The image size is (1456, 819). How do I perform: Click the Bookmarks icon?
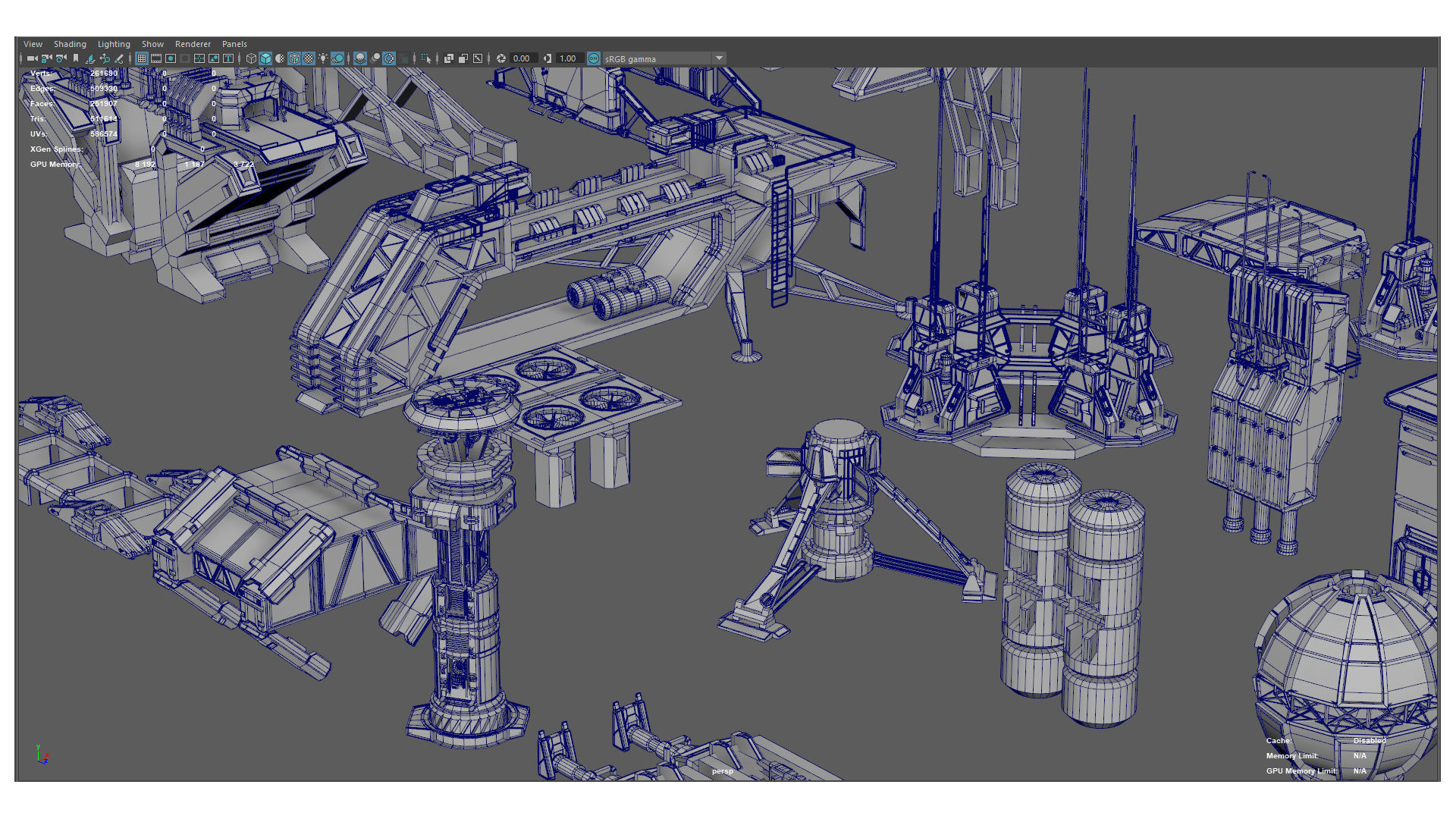point(76,58)
